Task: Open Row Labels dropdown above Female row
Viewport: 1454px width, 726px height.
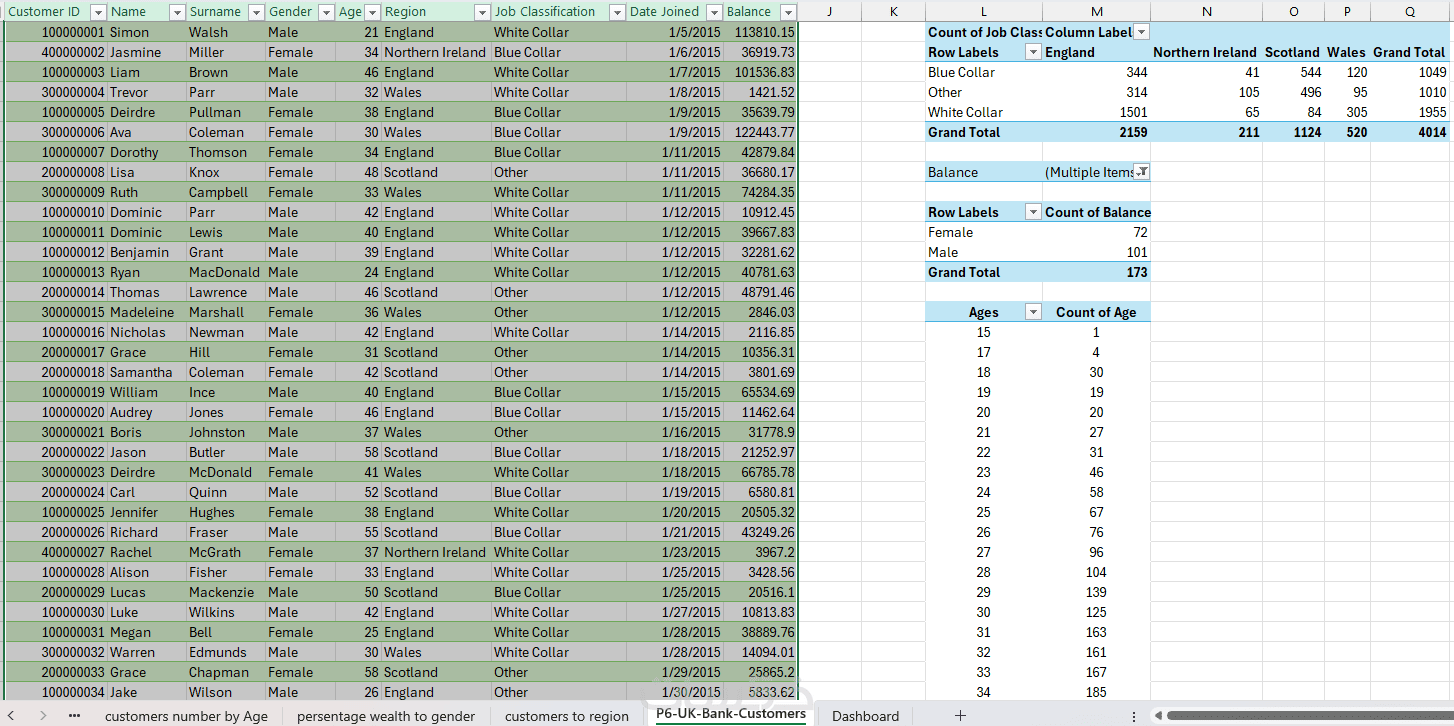Action: pyautogui.click(x=1033, y=212)
